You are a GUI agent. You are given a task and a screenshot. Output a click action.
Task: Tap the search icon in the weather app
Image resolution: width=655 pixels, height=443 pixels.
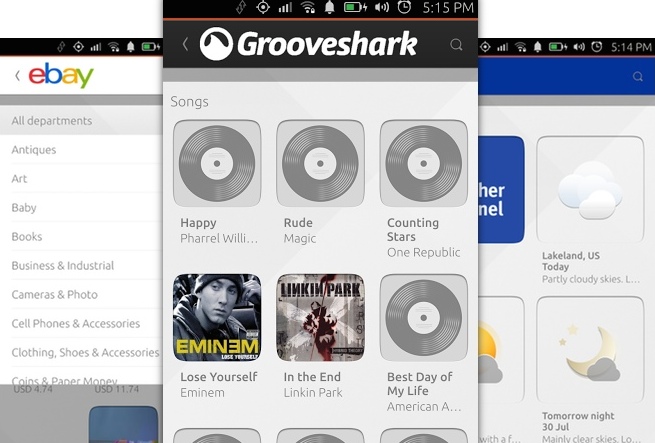638,77
